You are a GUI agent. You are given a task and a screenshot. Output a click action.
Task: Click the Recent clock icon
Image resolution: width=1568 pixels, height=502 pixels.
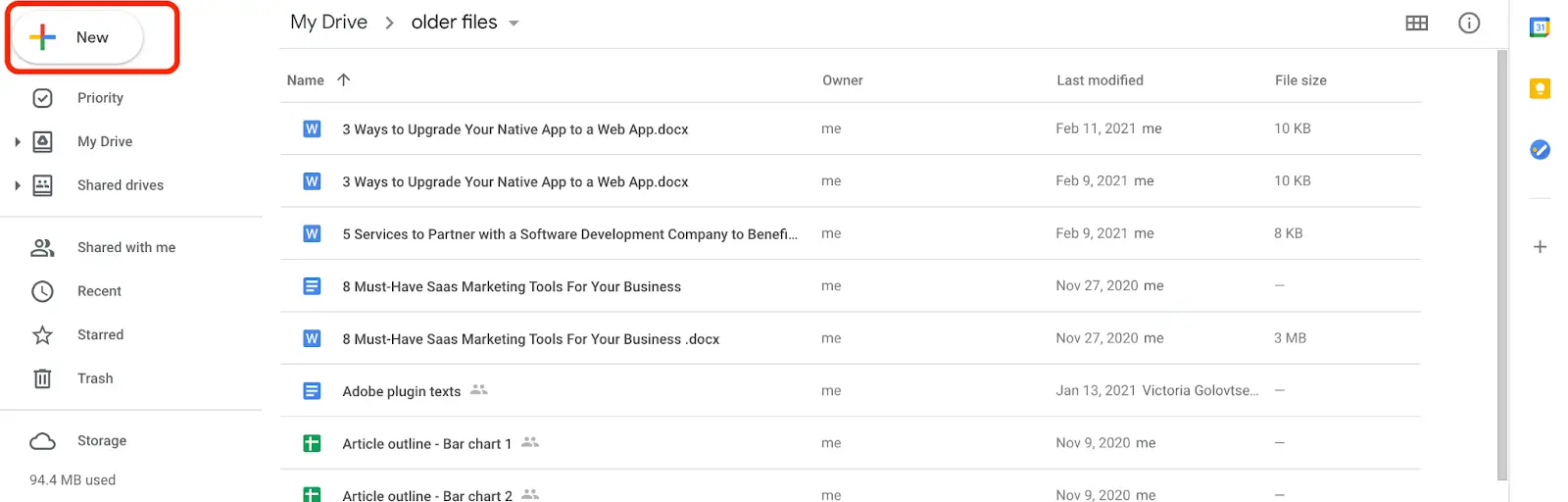(42, 291)
